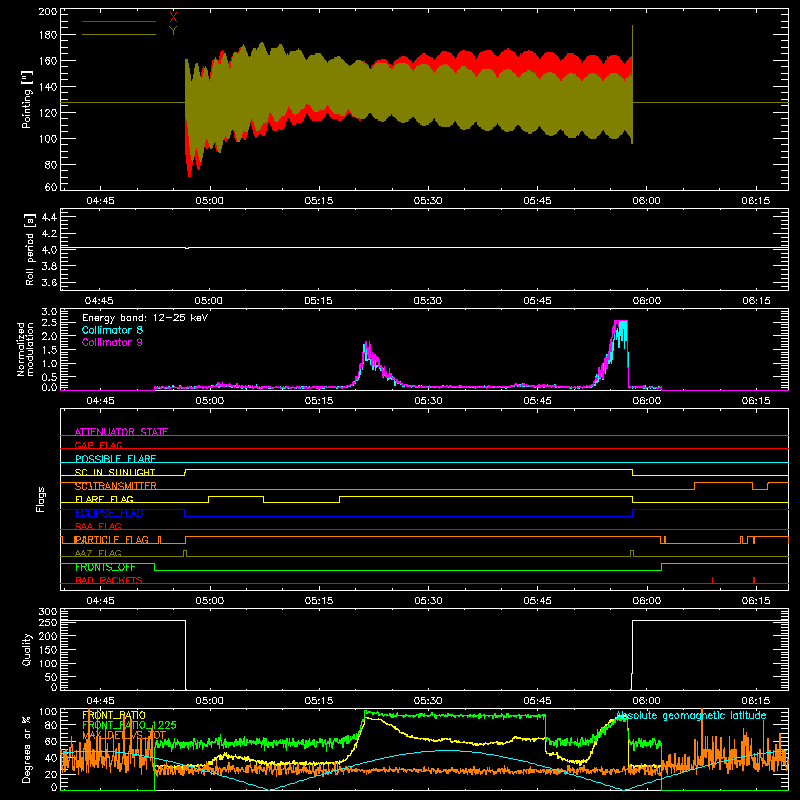The width and height of the screenshot is (800, 800).
Task: Select the POSSIBLE_FLARE label
Action: [115, 459]
